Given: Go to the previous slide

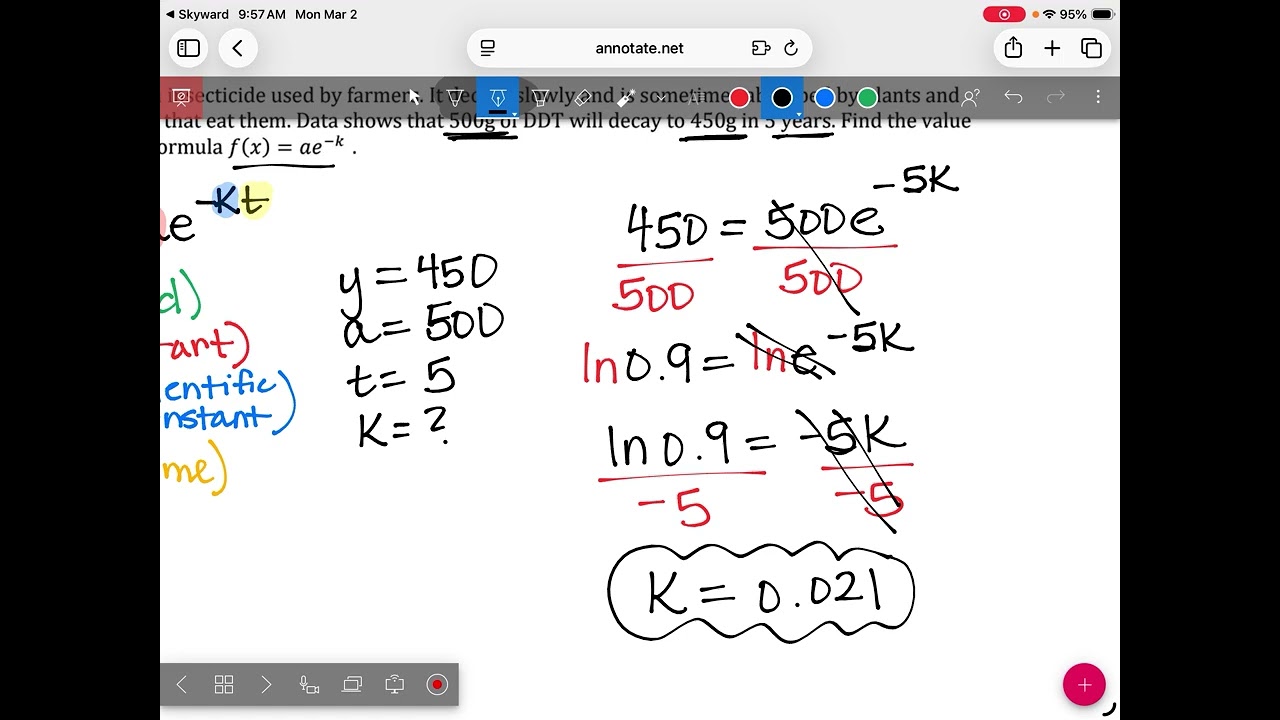Looking at the screenshot, I should pyautogui.click(x=181, y=685).
